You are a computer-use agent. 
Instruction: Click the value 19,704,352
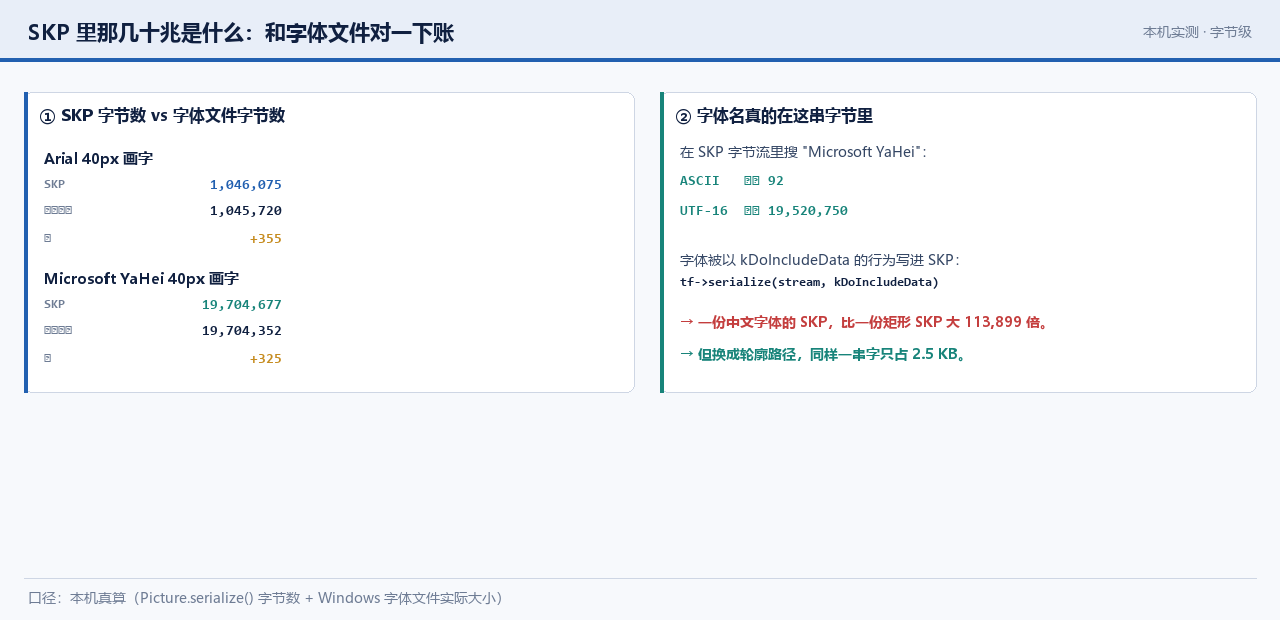[242, 330]
